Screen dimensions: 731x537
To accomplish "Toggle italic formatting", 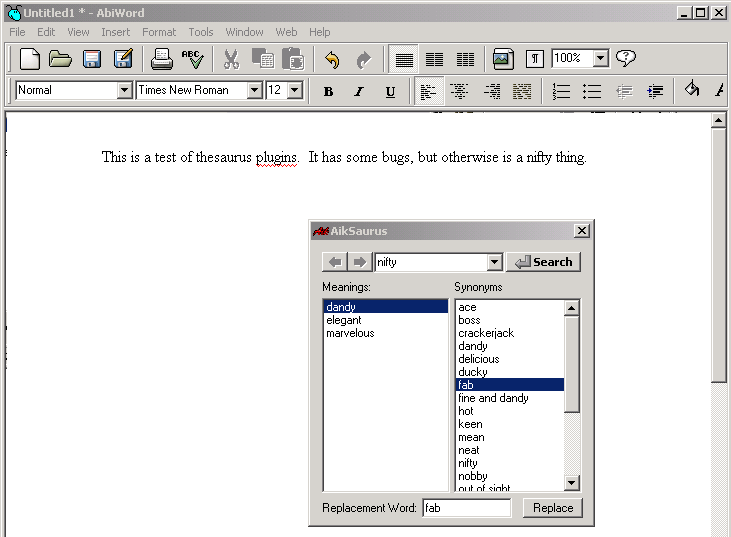I will tap(359, 91).
